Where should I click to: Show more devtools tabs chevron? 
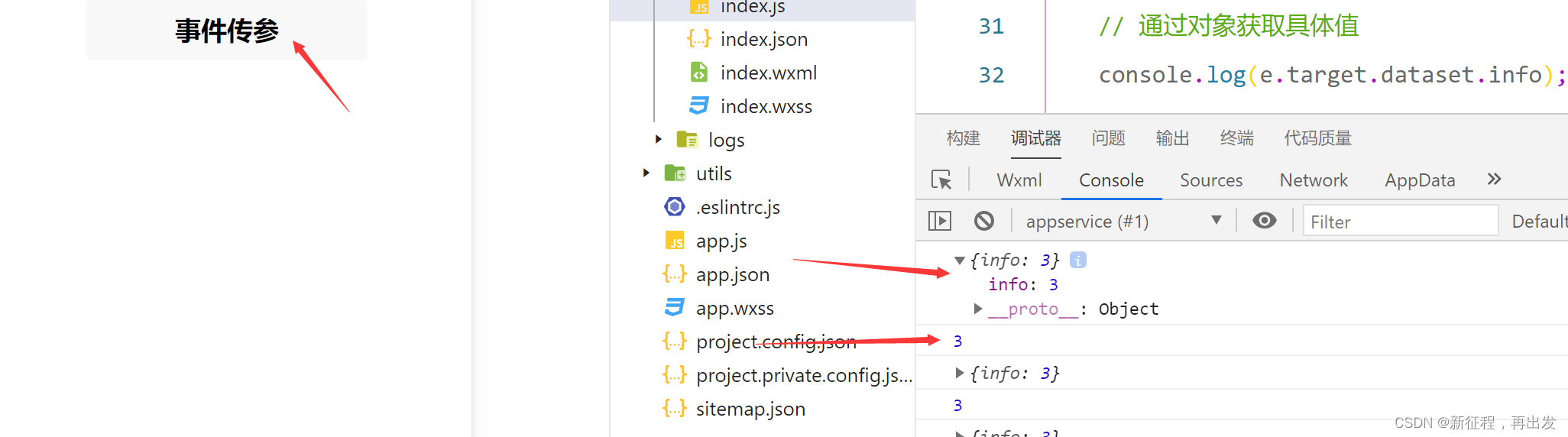pyautogui.click(x=1494, y=179)
